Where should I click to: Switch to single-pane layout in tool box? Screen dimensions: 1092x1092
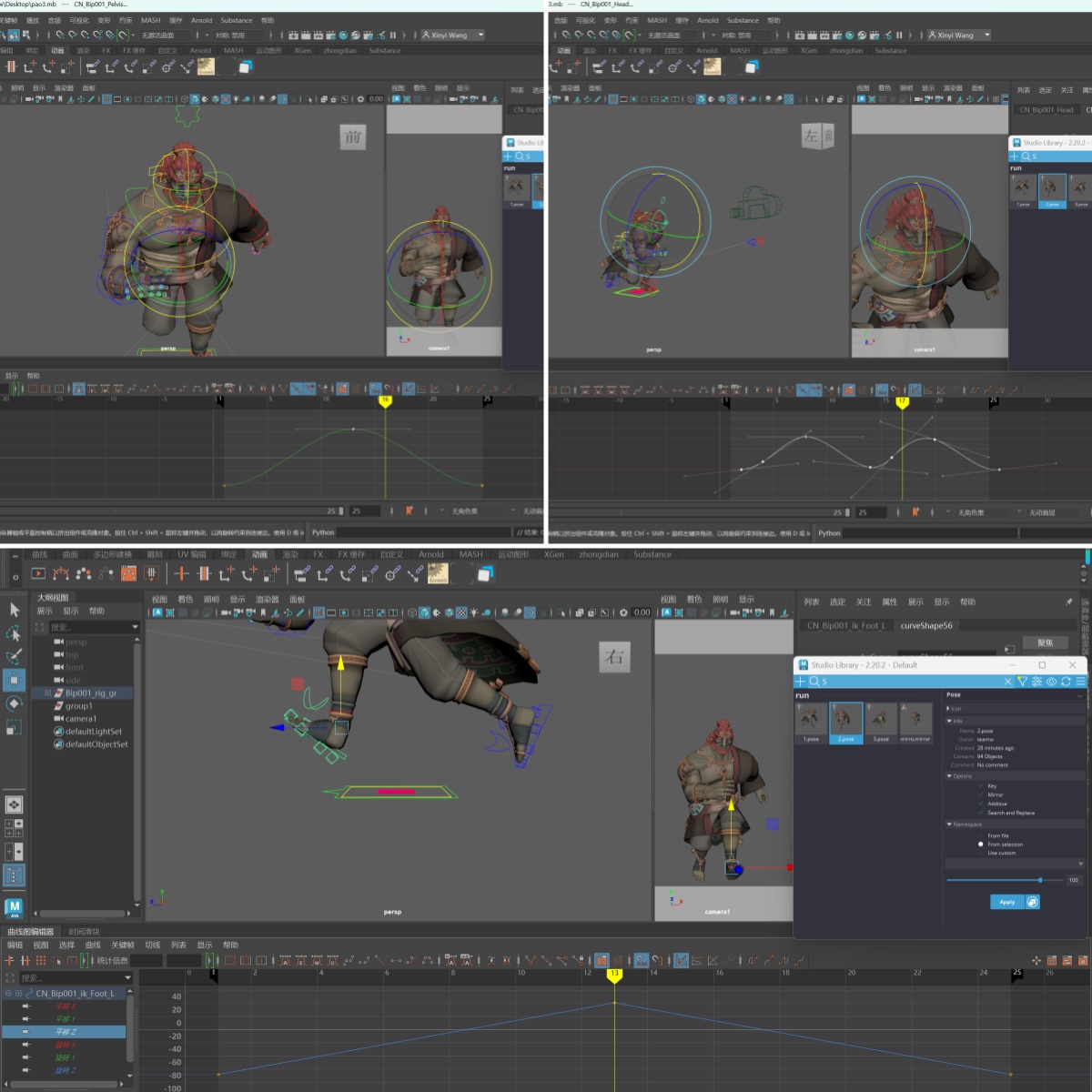[x=14, y=804]
